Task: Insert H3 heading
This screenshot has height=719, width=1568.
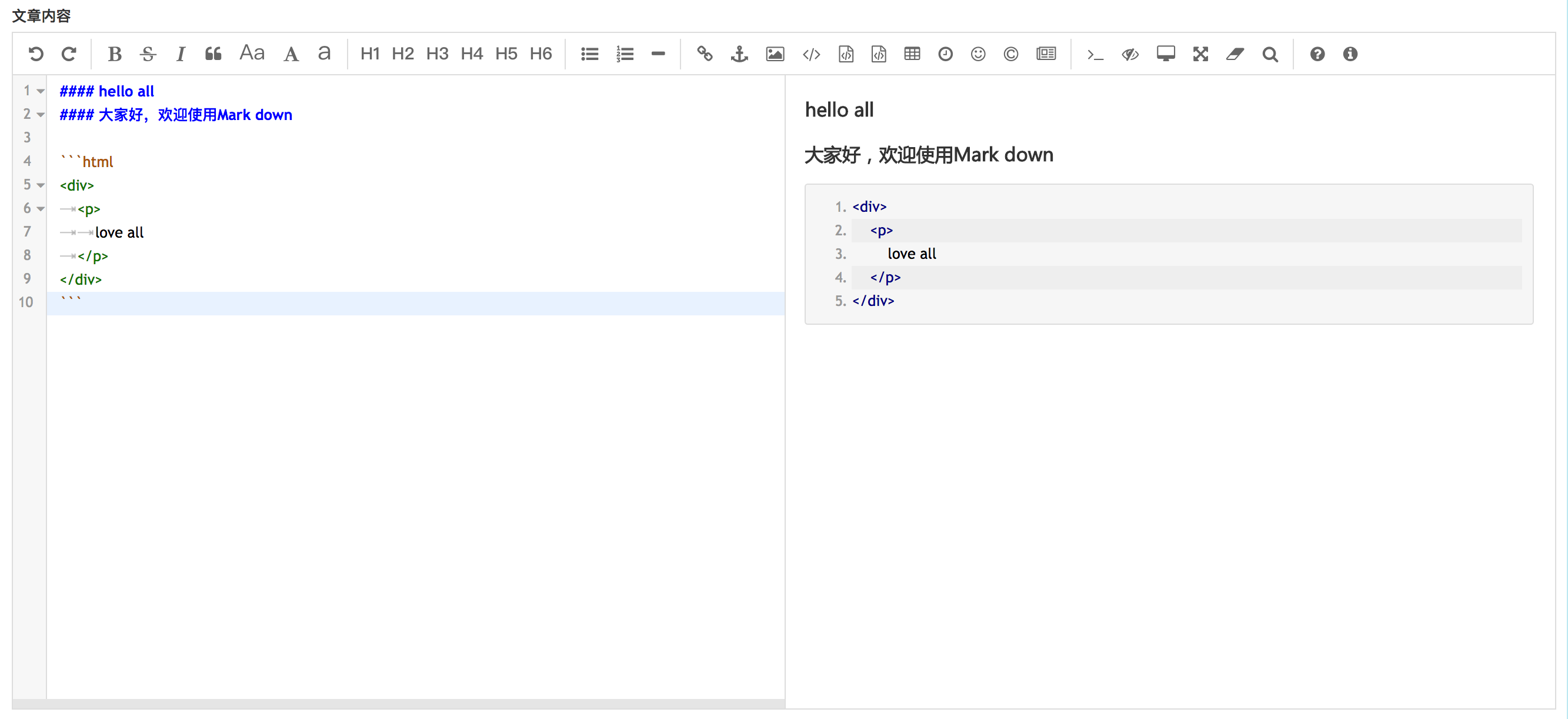Action: [x=437, y=54]
